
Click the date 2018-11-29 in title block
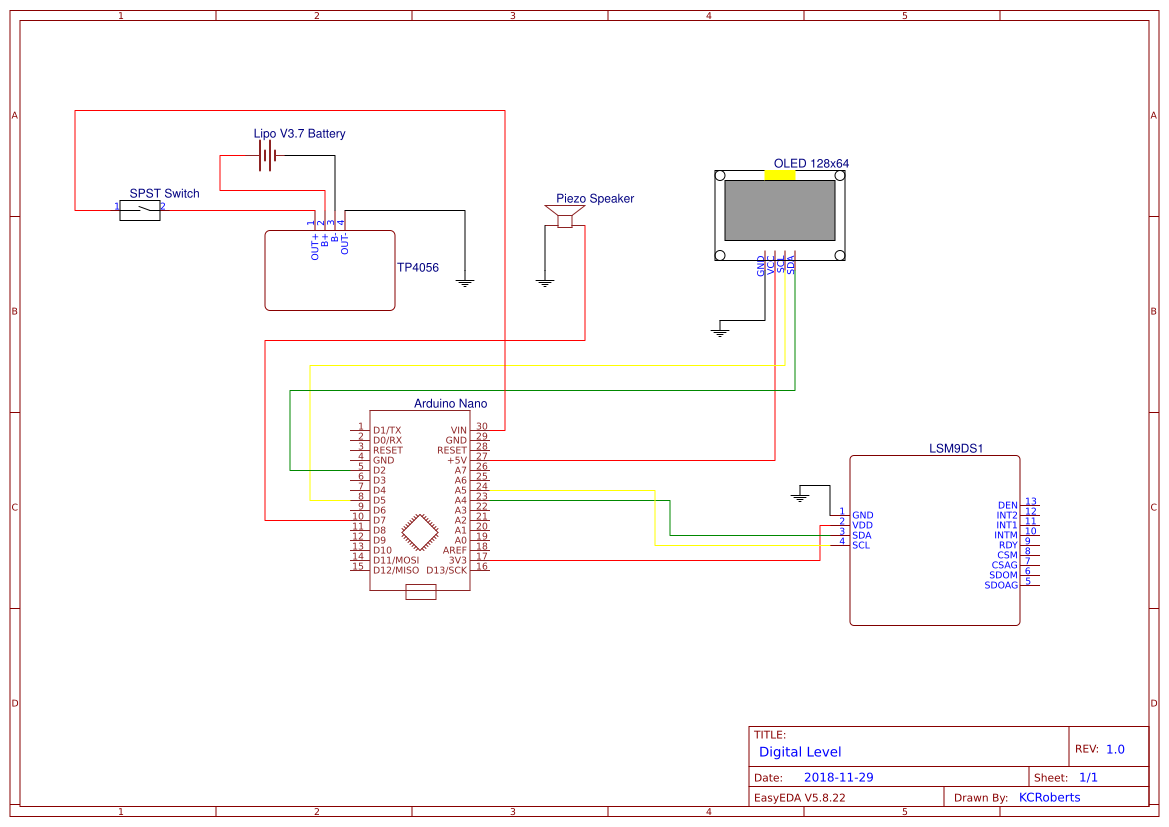(842, 776)
